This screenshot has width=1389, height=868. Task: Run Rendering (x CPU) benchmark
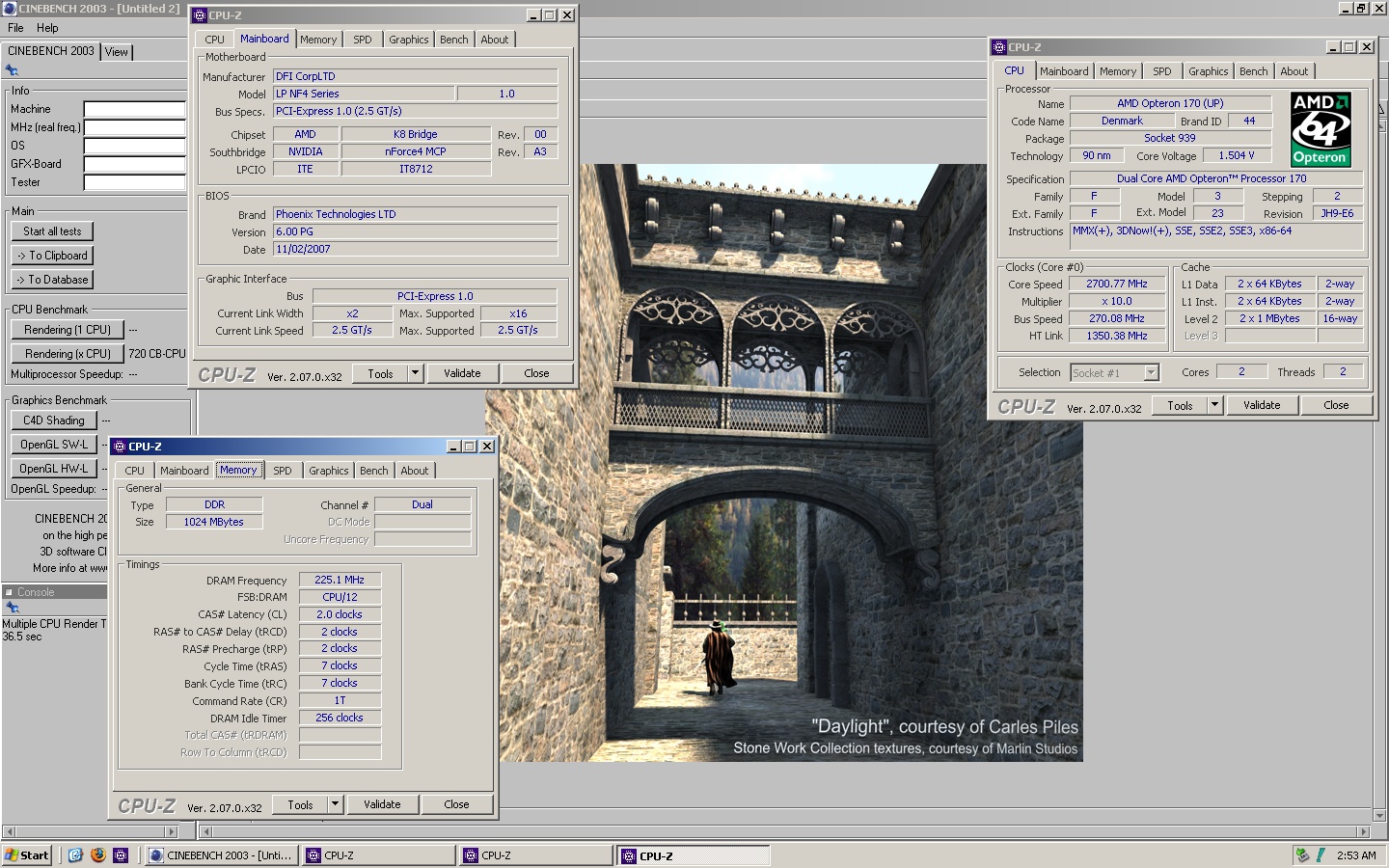[68, 354]
